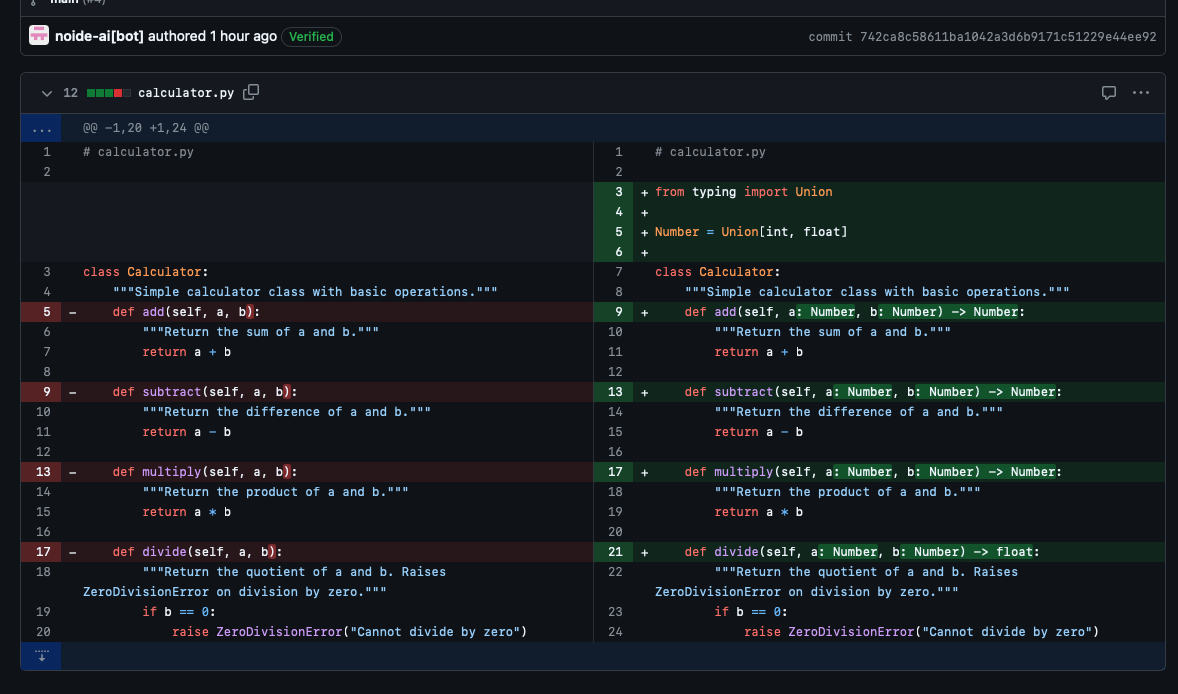Open the calculator.py file name link
Screen dimensions: 1178x694
click(186, 93)
